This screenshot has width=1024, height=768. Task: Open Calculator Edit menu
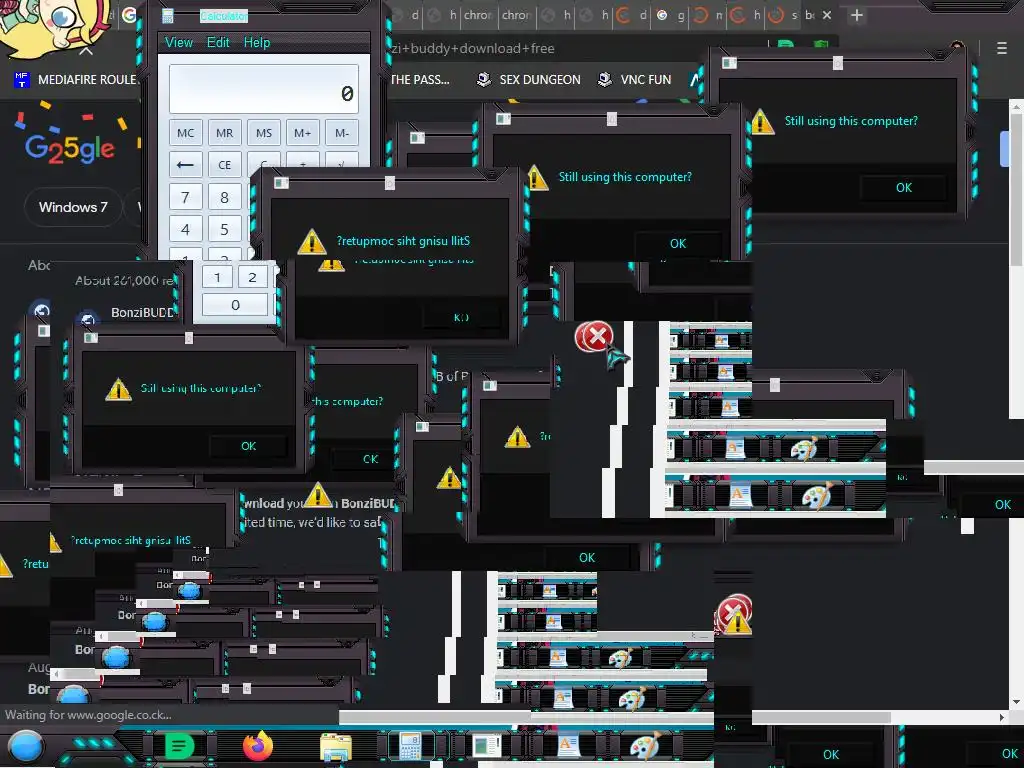(x=218, y=42)
